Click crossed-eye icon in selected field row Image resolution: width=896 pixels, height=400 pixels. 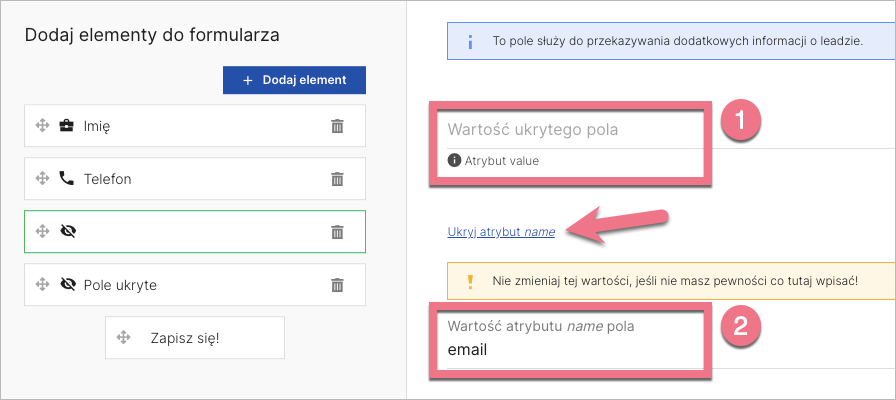[x=68, y=232]
